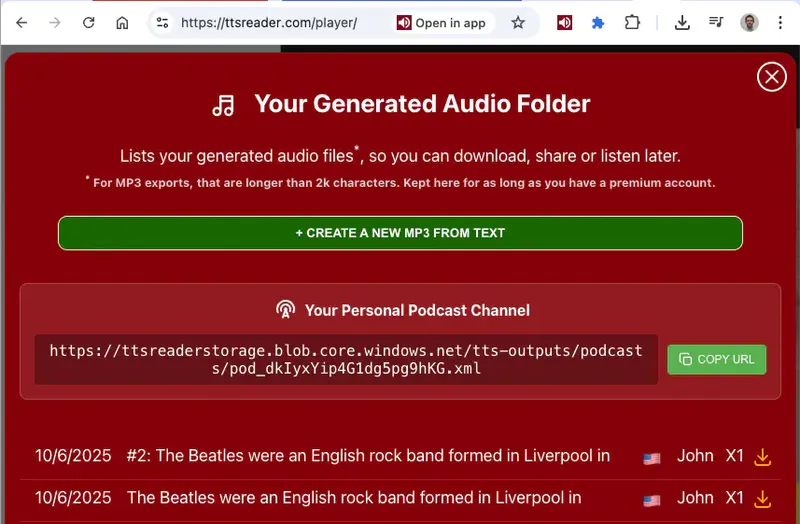Open the browser extensions menu

tap(632, 22)
